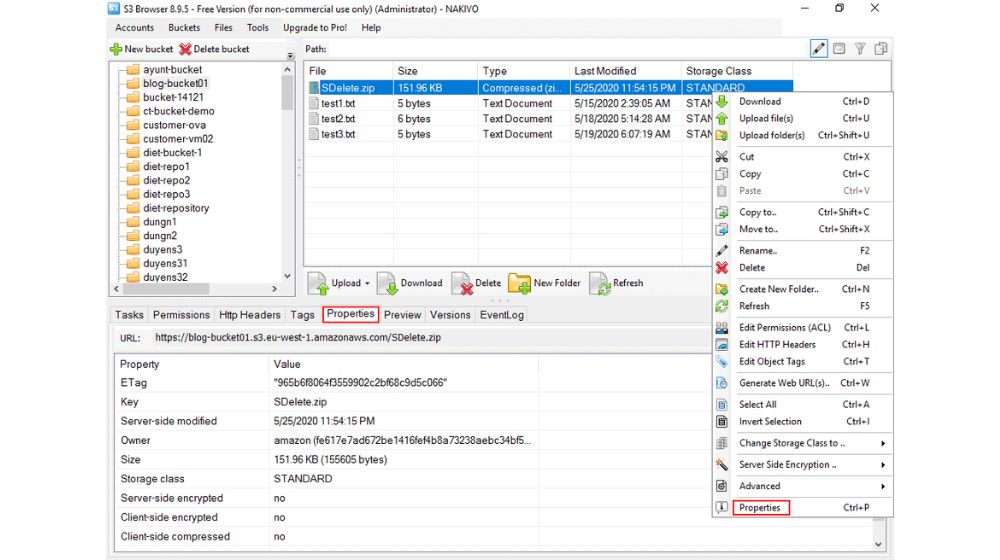Click the Delete bucket red X icon
Viewport: 1000px width, 560px height.
[185, 49]
